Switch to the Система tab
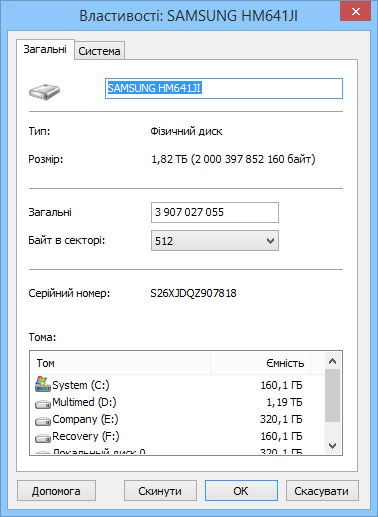This screenshot has height=517, width=378. click(99, 51)
